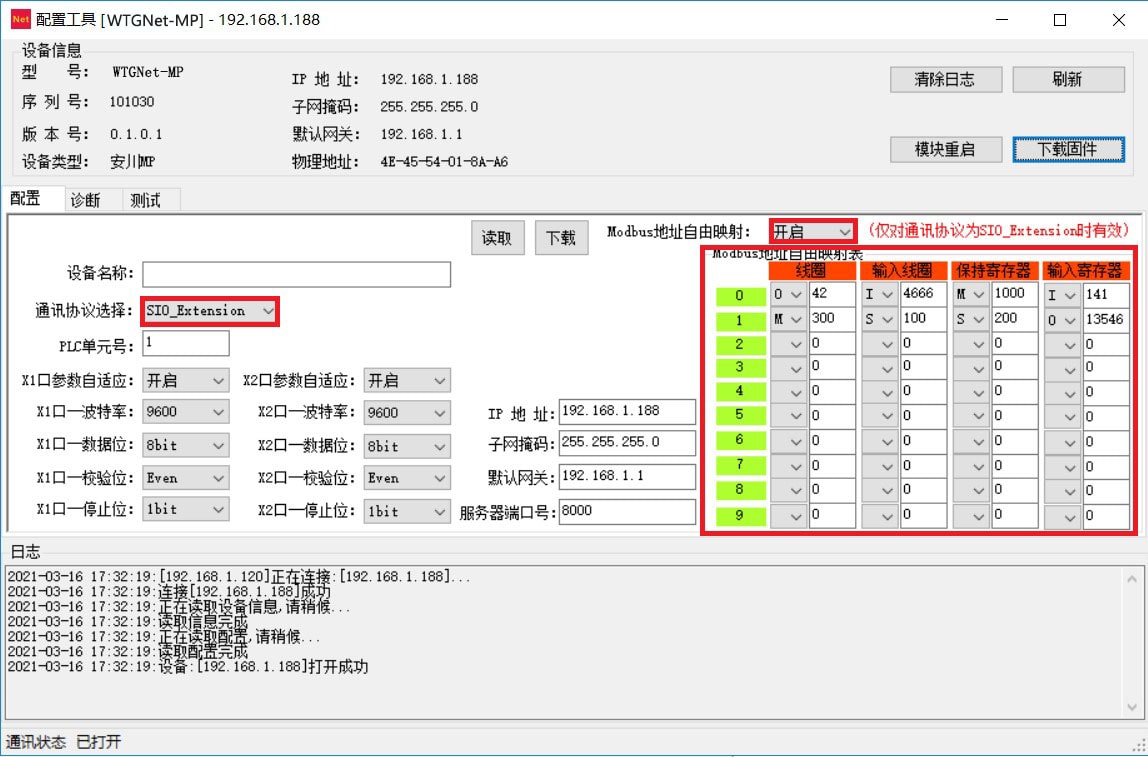This screenshot has height=757, width=1148.
Task: Click the 刷新 (Refresh) button
Action: [x=1068, y=80]
